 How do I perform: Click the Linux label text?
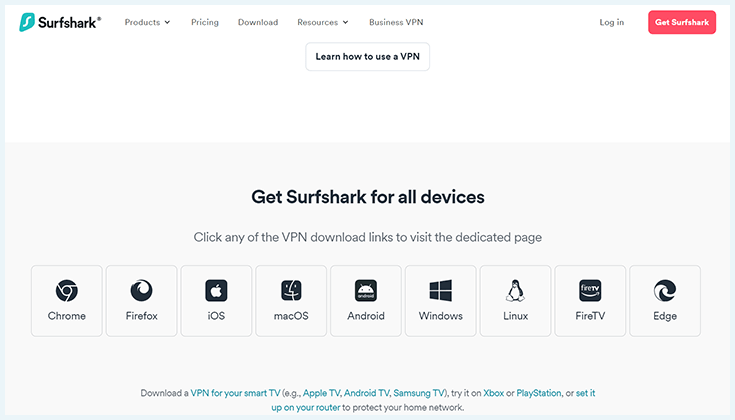pos(515,316)
